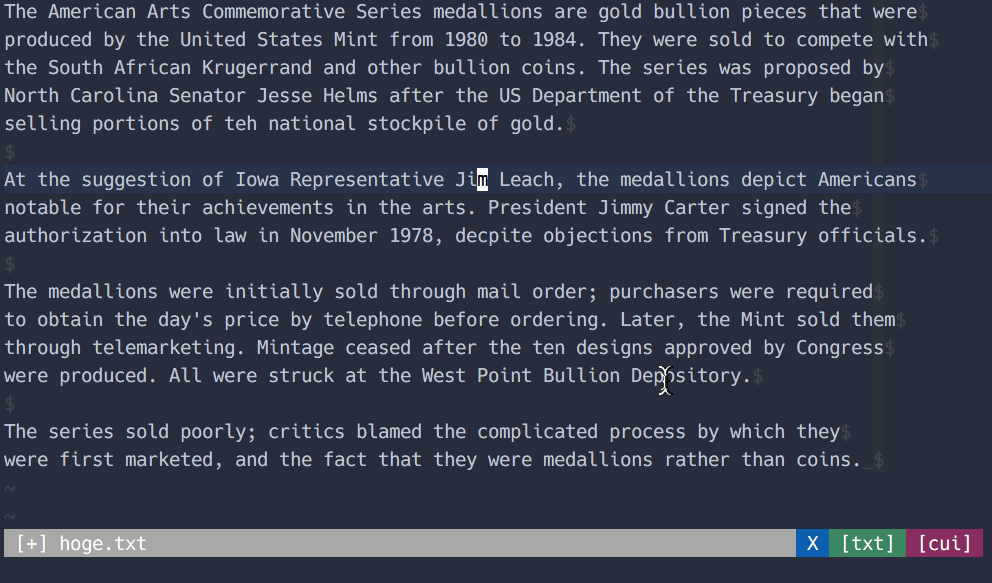Click the year "1984" in the first line pair
The image size is (992, 583).
point(554,40)
